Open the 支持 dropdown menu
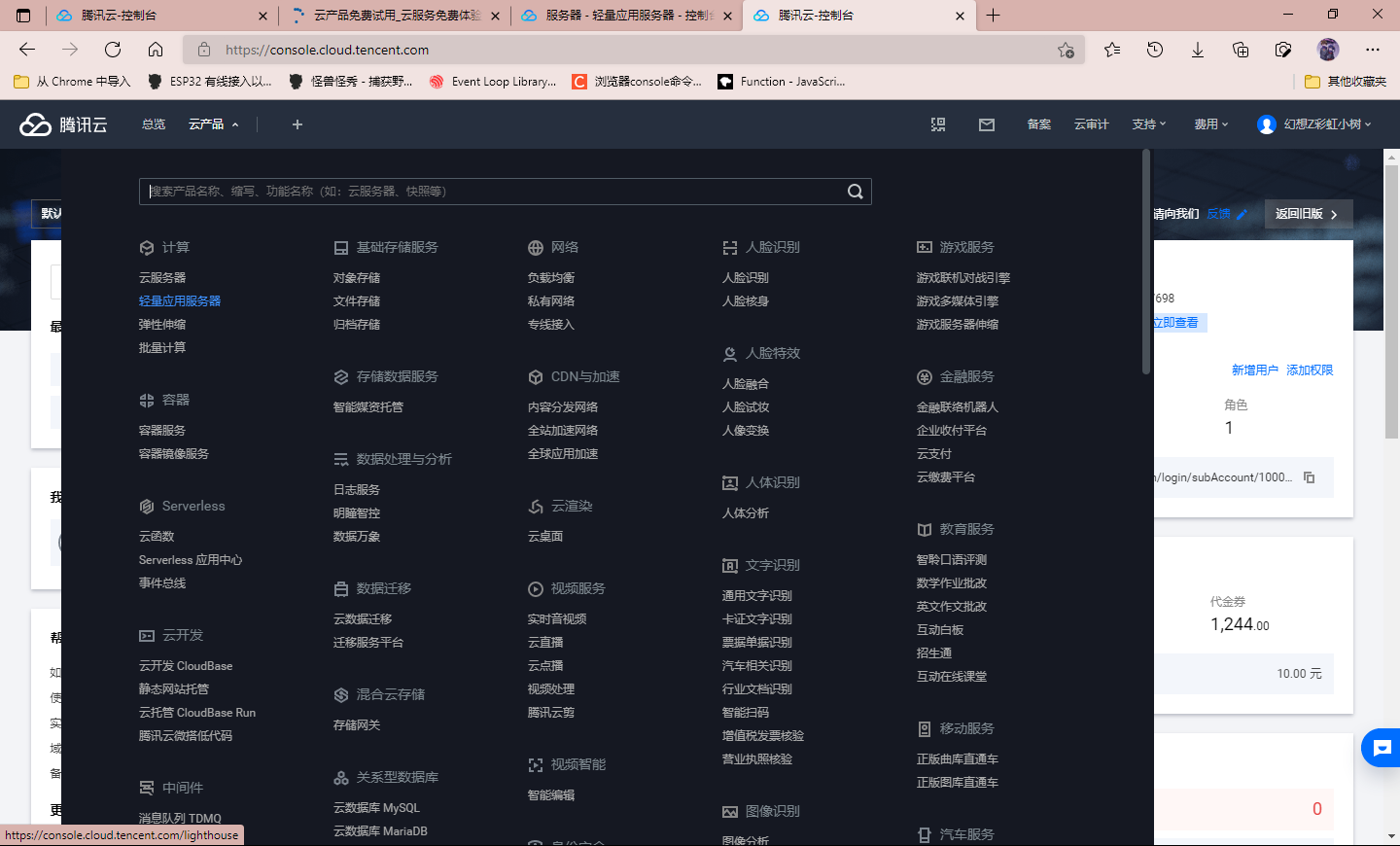The image size is (1400, 846). coord(1149,124)
